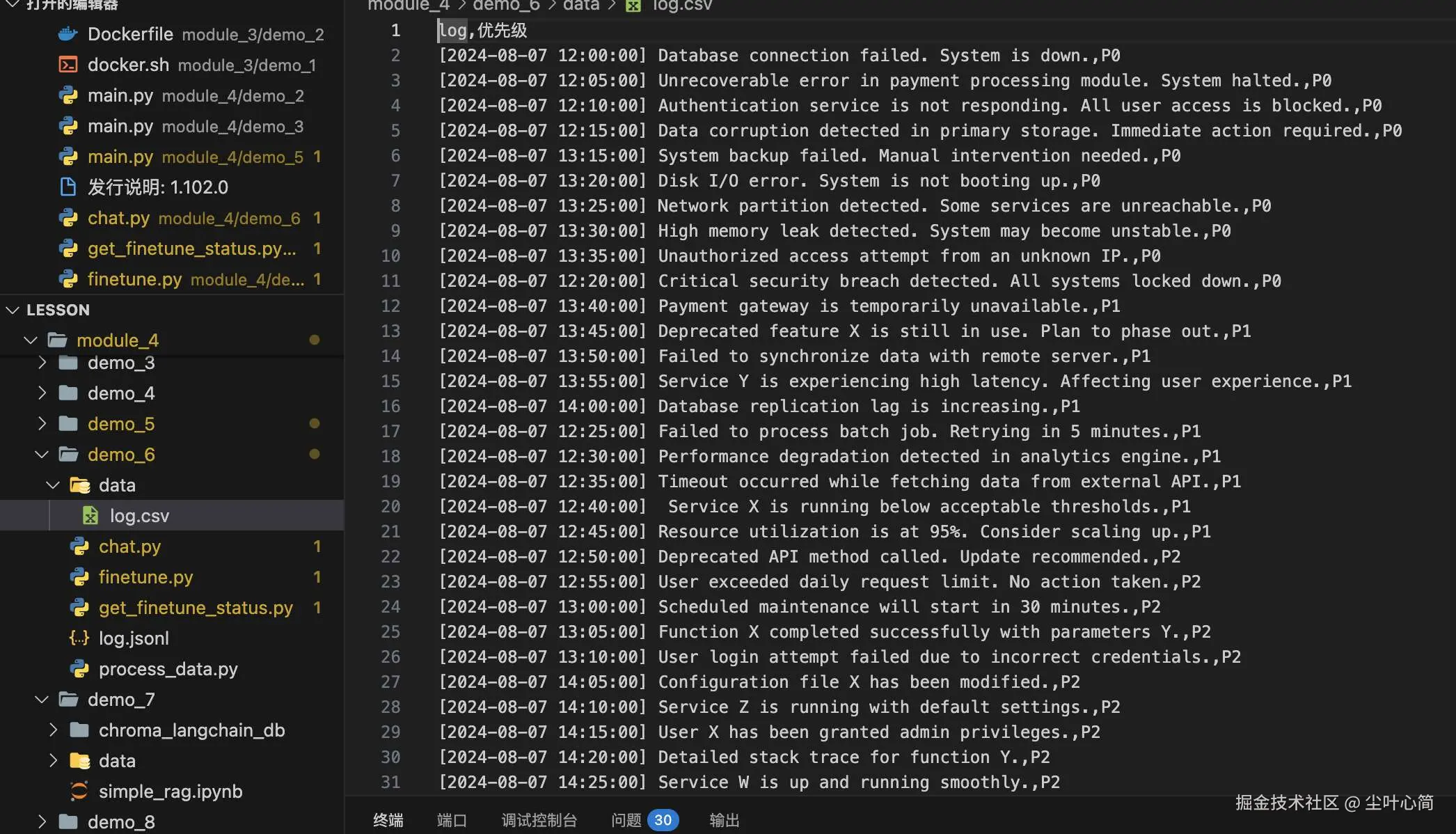Image resolution: width=1456 pixels, height=834 pixels.
Task: Switch to the 终端 terminal tab
Action: click(x=388, y=820)
